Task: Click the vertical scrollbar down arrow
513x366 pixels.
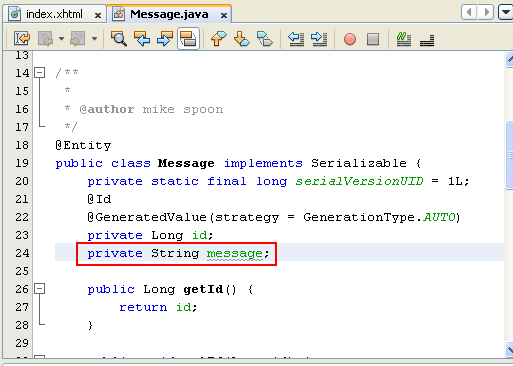Action: point(509,349)
